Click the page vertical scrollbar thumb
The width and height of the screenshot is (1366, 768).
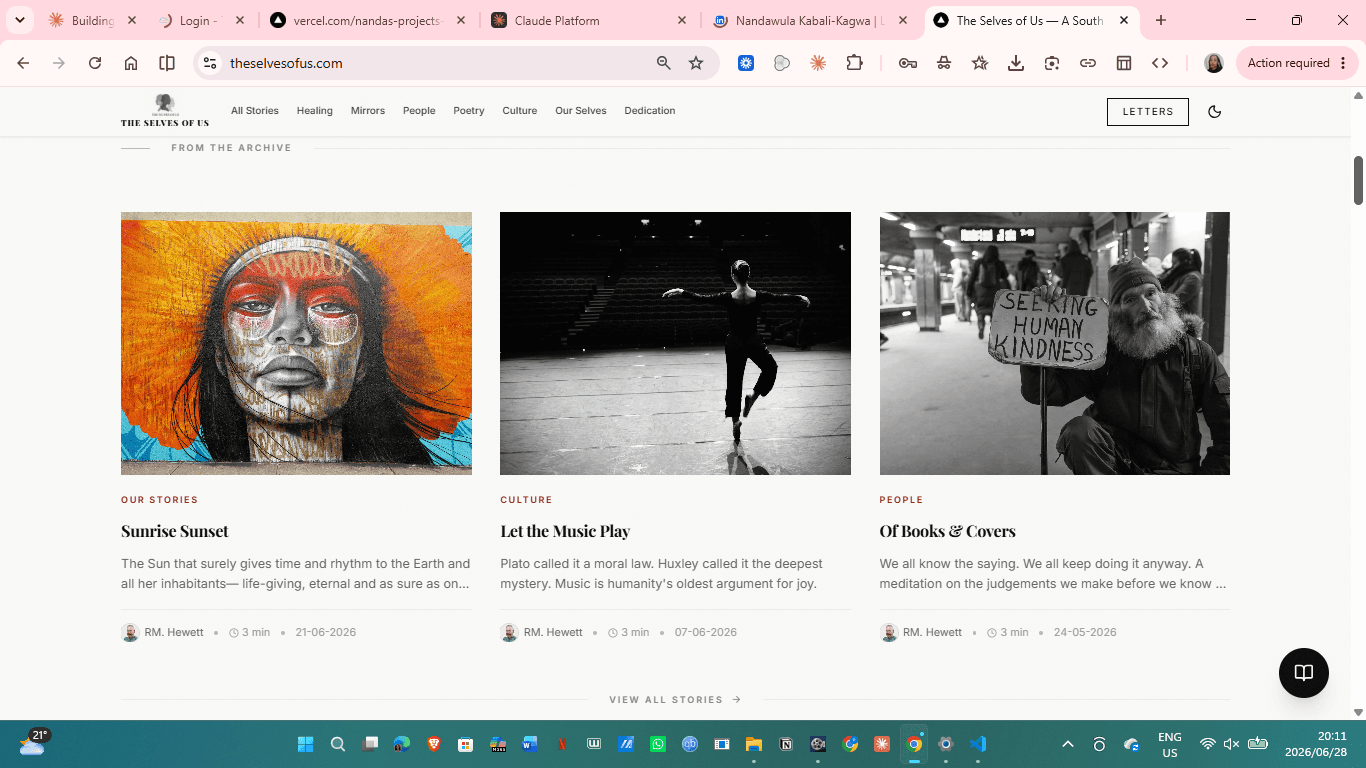pyautogui.click(x=1358, y=180)
